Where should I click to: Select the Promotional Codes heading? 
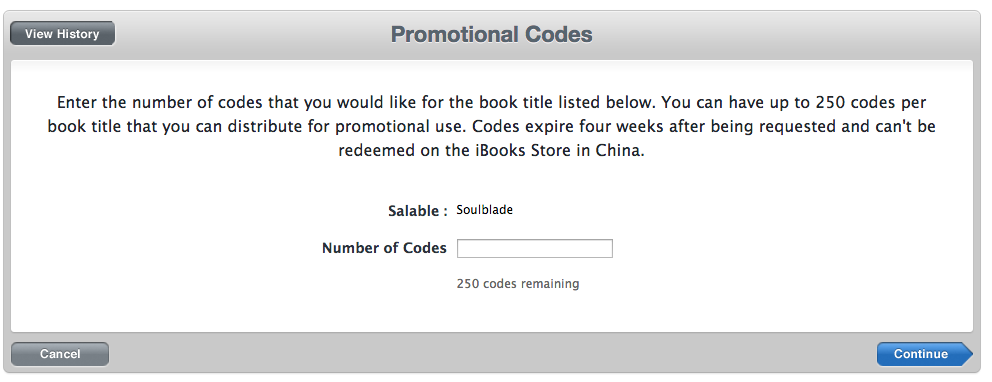492,34
